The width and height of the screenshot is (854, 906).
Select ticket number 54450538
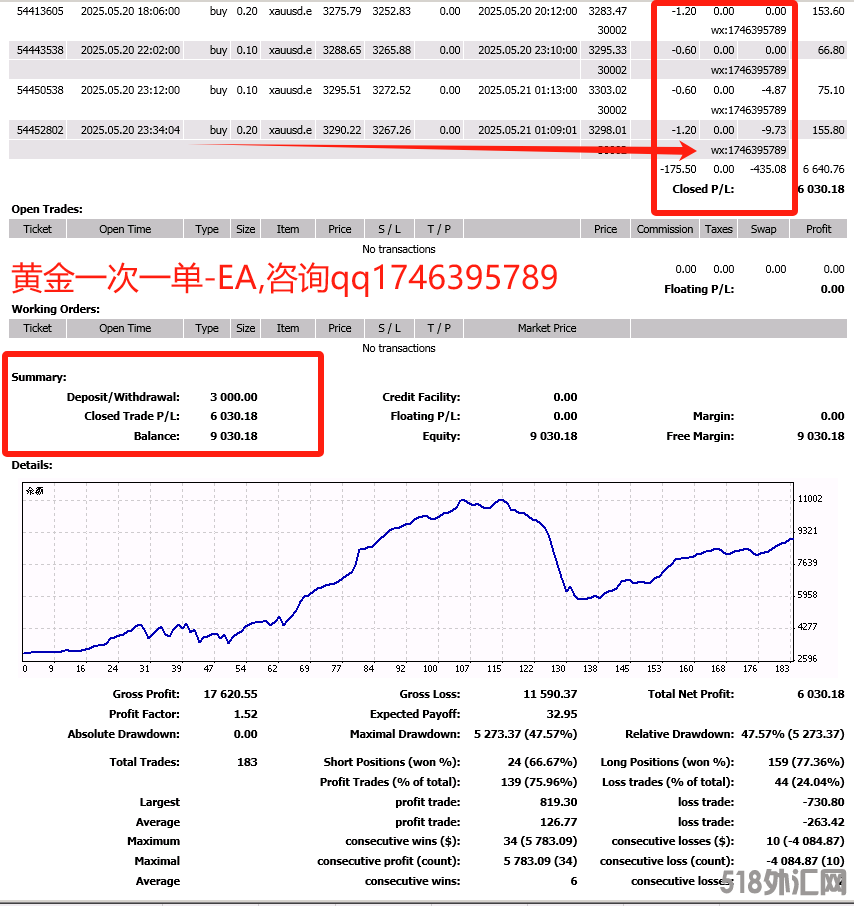40,90
